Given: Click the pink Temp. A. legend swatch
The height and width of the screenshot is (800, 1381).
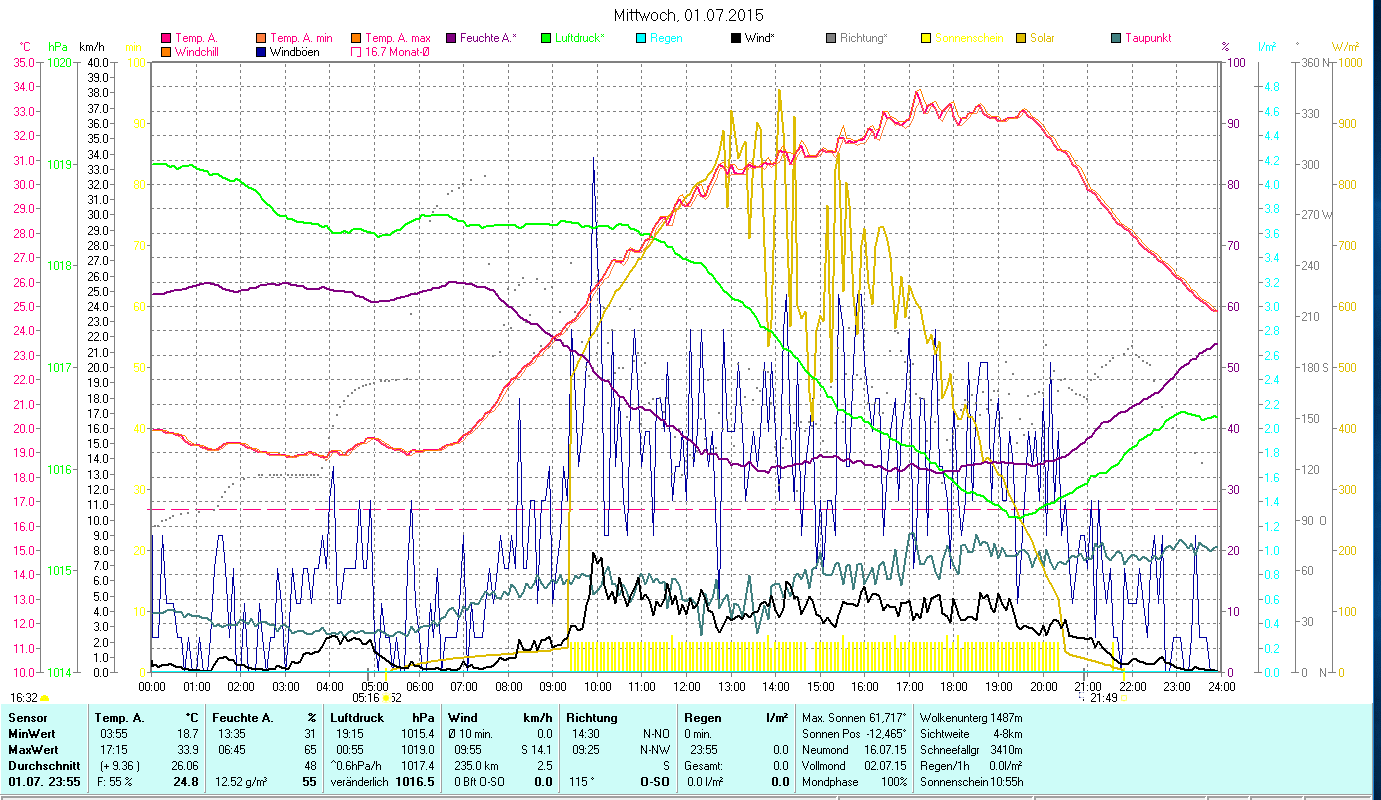Looking at the screenshot, I should [x=166, y=38].
